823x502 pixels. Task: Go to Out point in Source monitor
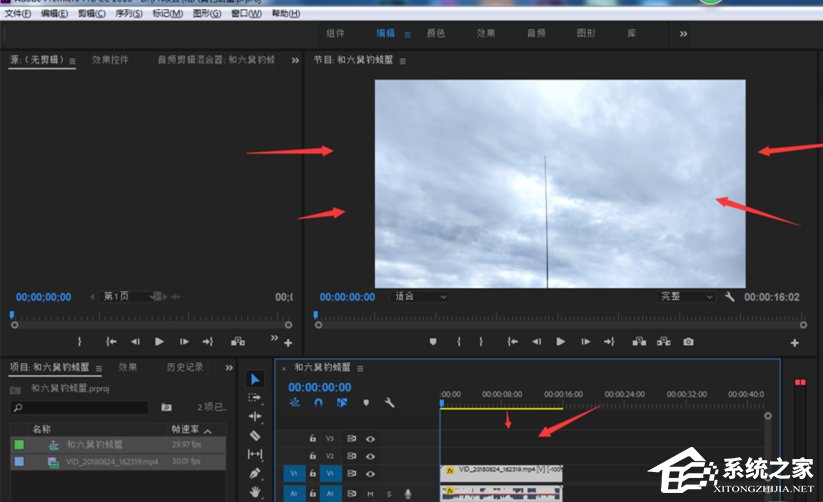208,342
